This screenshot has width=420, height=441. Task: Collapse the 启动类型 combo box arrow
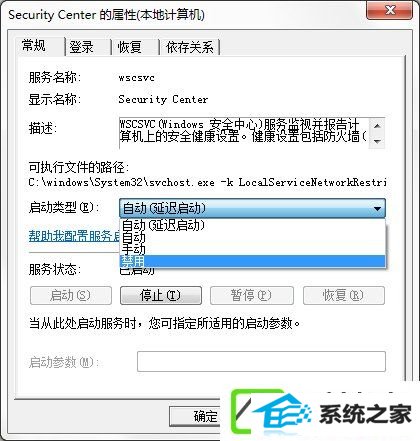[x=377, y=209]
